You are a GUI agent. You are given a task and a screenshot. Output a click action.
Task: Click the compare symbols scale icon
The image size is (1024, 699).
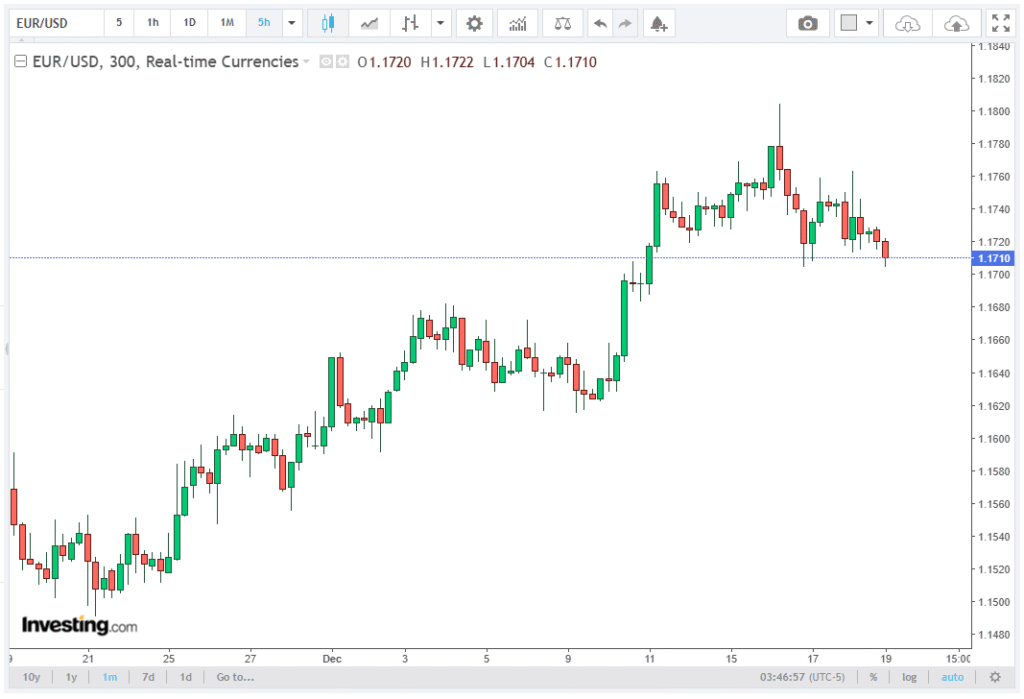[564, 23]
